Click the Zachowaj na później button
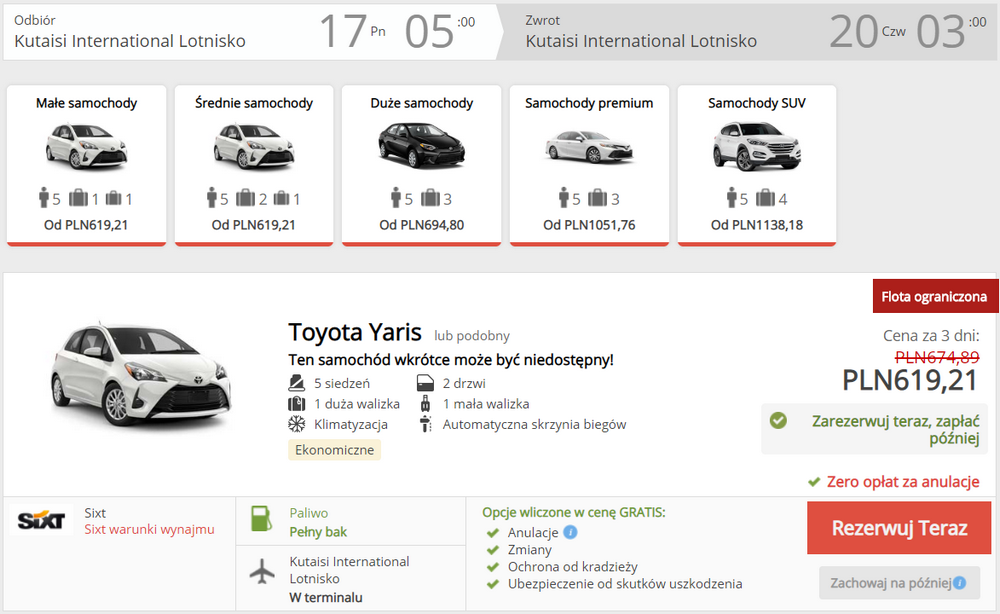Image resolution: width=1000 pixels, height=614 pixels. (x=899, y=583)
